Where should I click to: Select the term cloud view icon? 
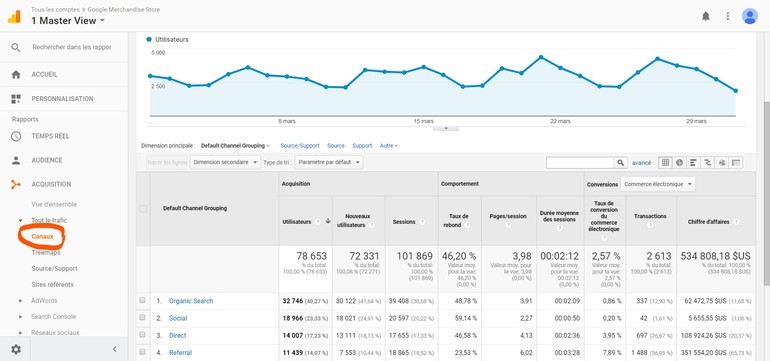[x=721, y=163]
